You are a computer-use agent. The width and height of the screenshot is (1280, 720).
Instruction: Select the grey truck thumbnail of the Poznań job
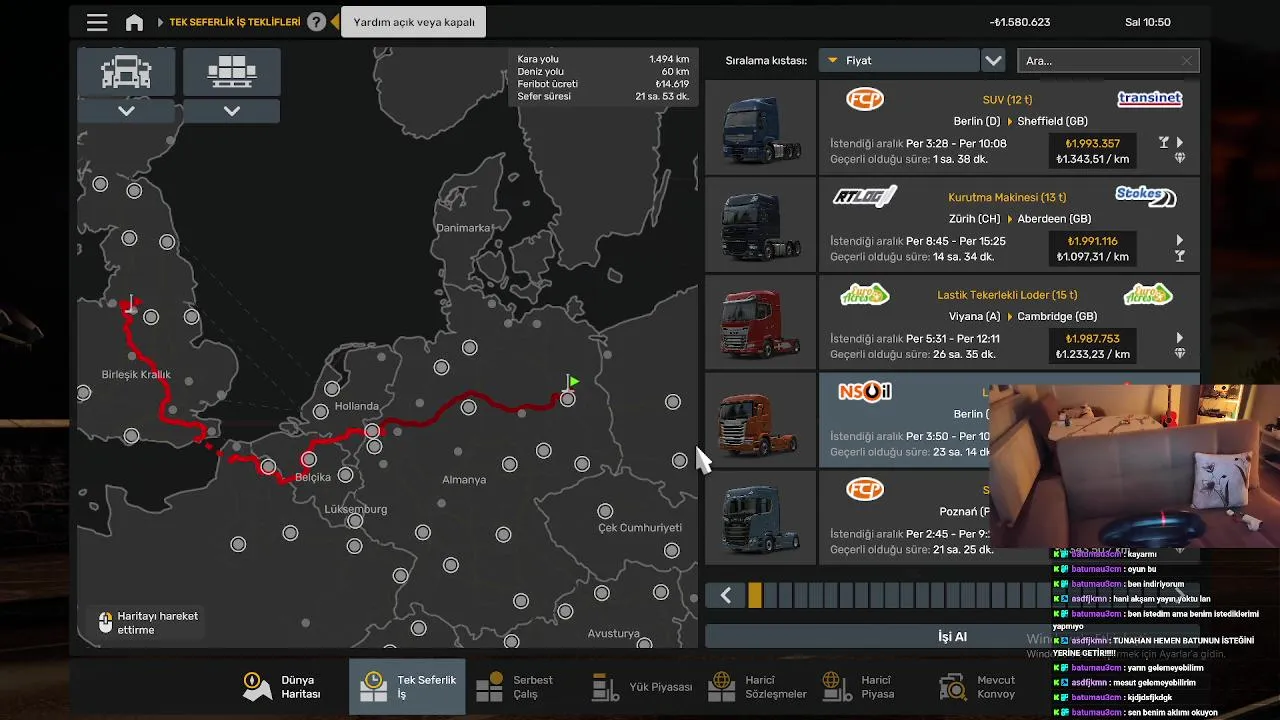click(x=760, y=518)
